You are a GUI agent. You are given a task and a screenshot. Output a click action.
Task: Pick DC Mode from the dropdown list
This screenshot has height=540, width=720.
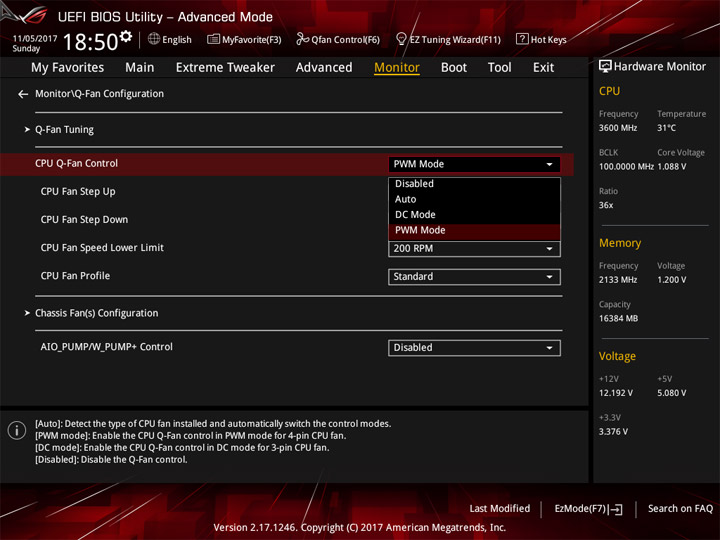[x=415, y=215]
